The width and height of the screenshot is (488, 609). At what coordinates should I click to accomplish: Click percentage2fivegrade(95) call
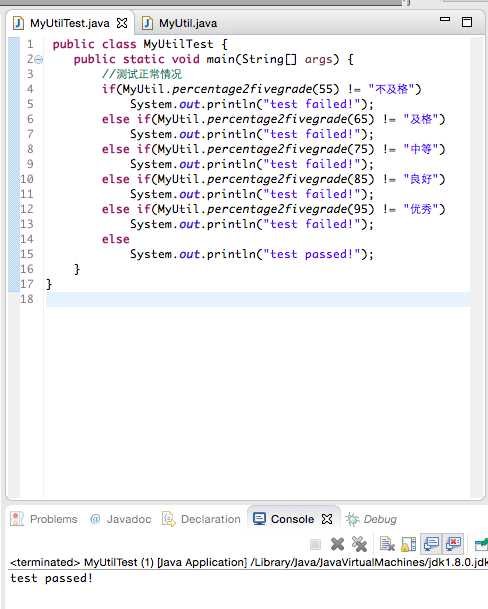(x=290, y=209)
